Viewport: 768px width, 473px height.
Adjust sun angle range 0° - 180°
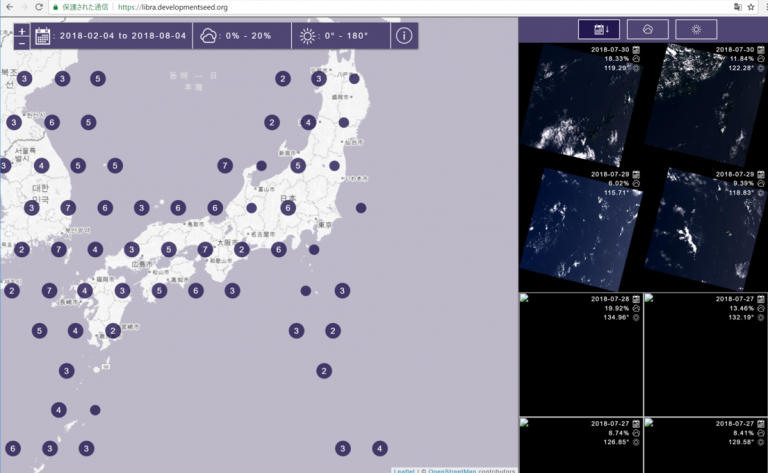[x=346, y=36]
